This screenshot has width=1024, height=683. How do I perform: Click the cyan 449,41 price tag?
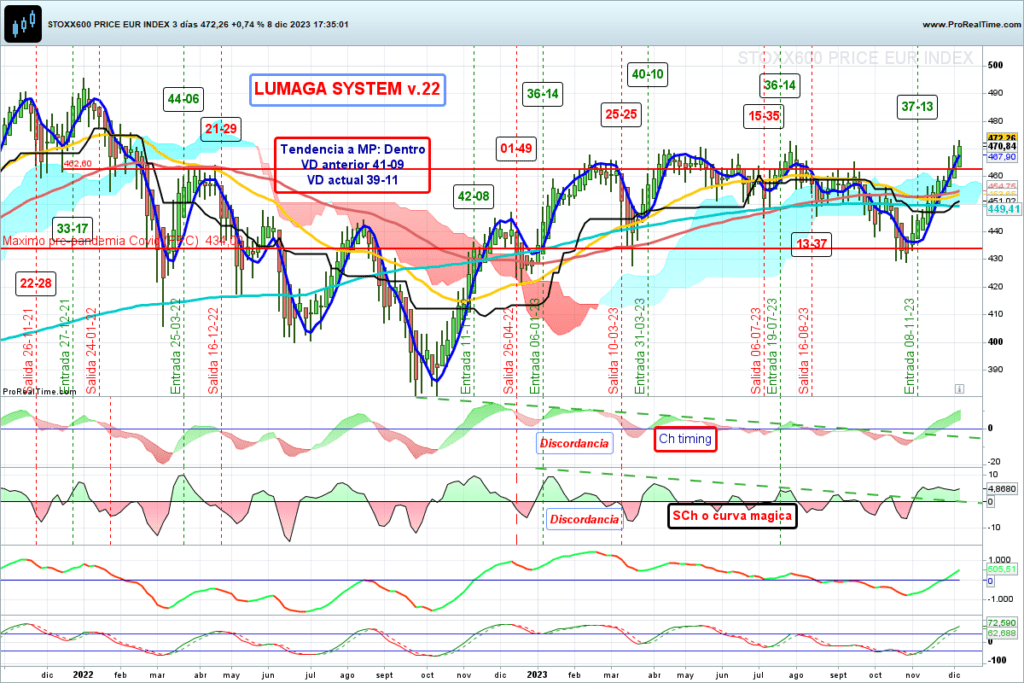pyautogui.click(x=1003, y=209)
